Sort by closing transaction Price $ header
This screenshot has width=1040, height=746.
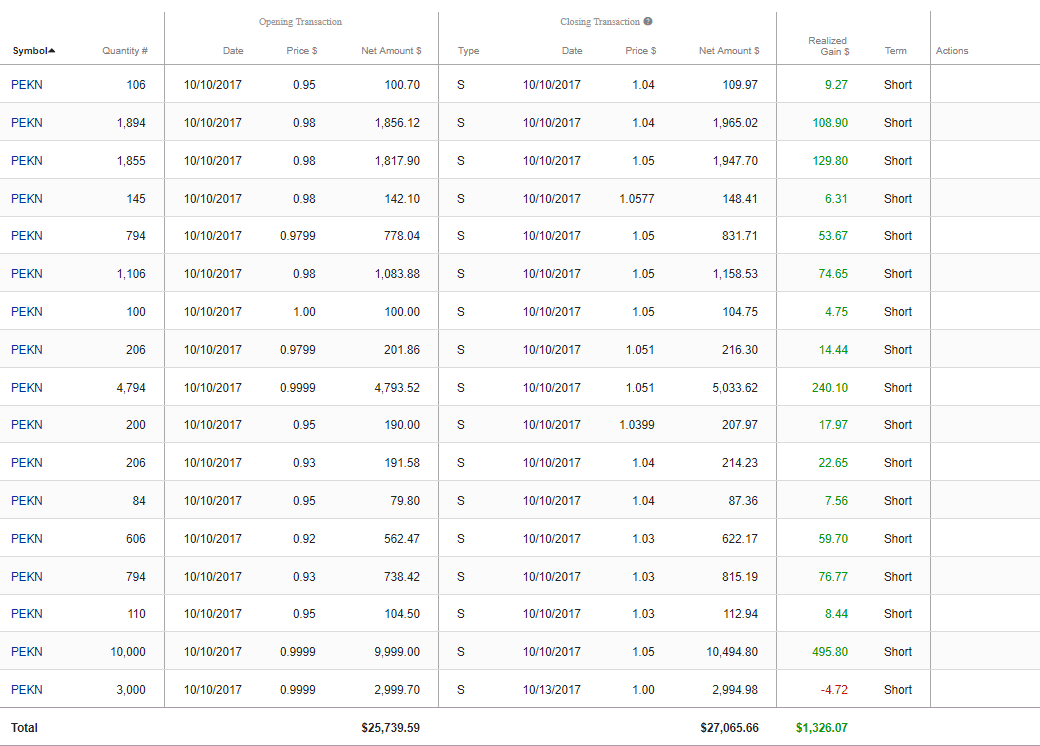click(640, 51)
